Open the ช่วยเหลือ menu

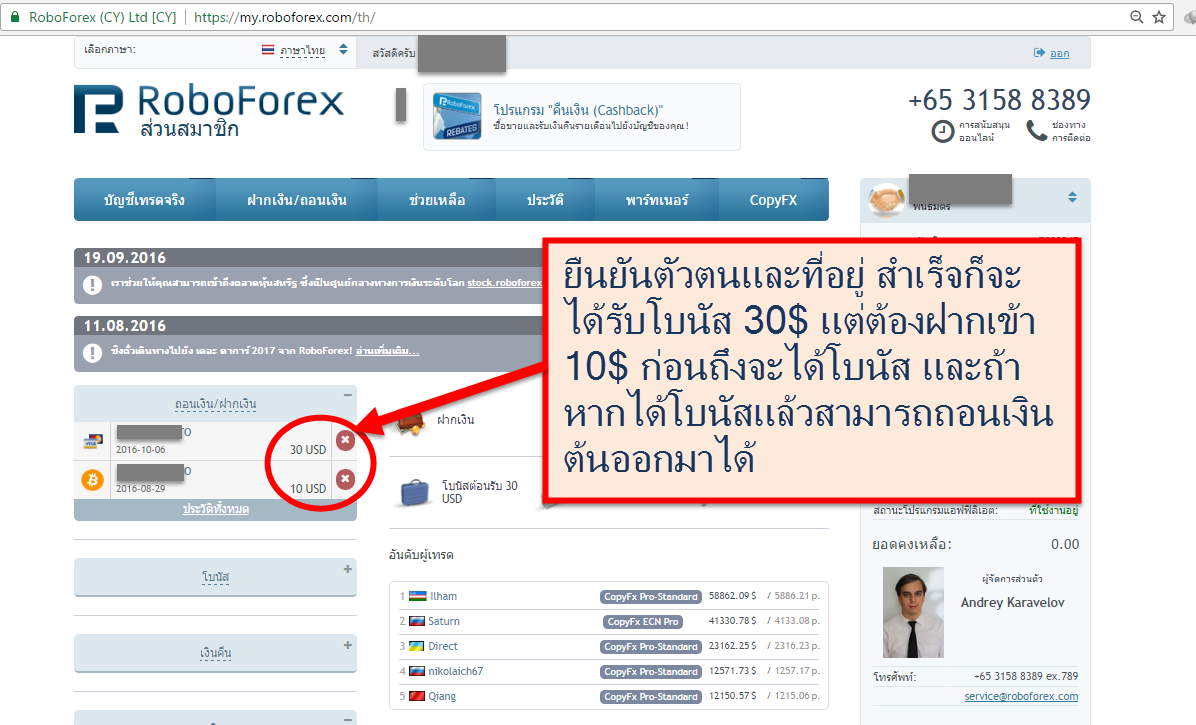tap(437, 200)
